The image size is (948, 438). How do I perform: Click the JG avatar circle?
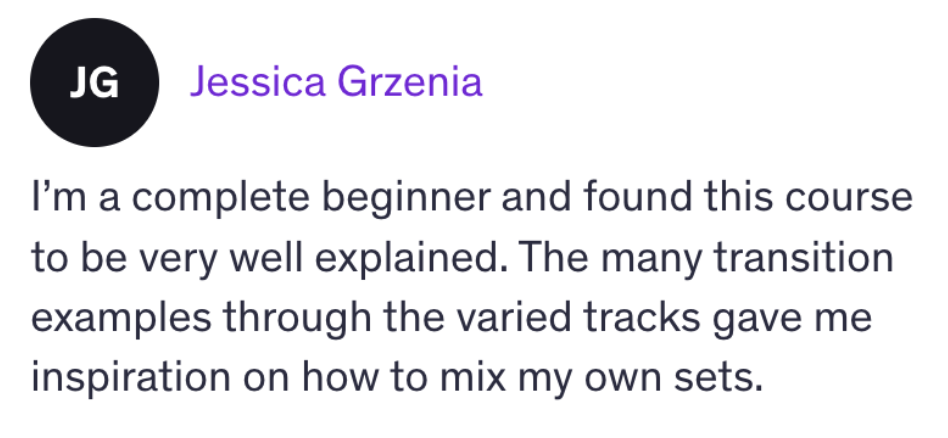pyautogui.click(x=94, y=82)
